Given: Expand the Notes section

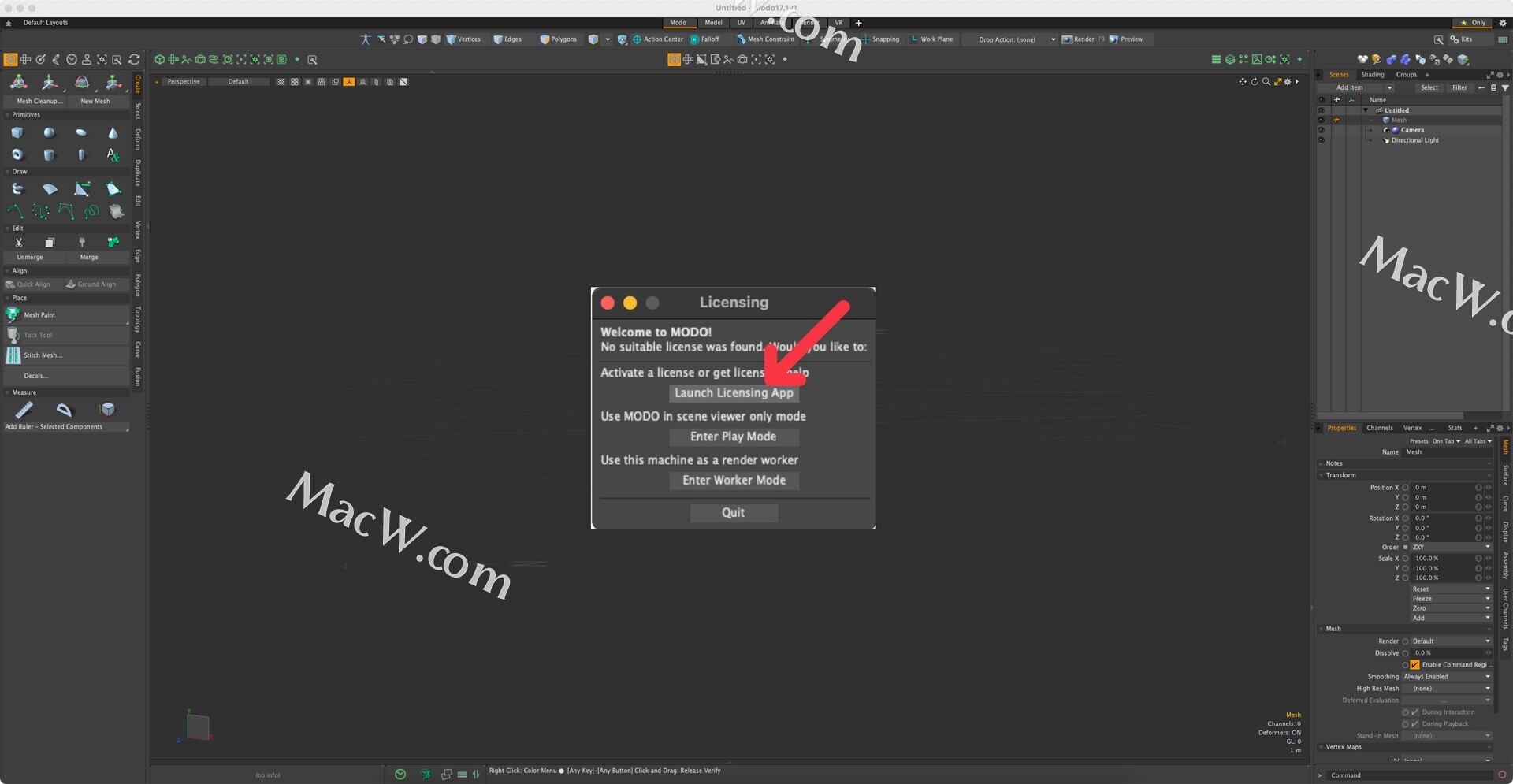Looking at the screenshot, I should point(1322,464).
